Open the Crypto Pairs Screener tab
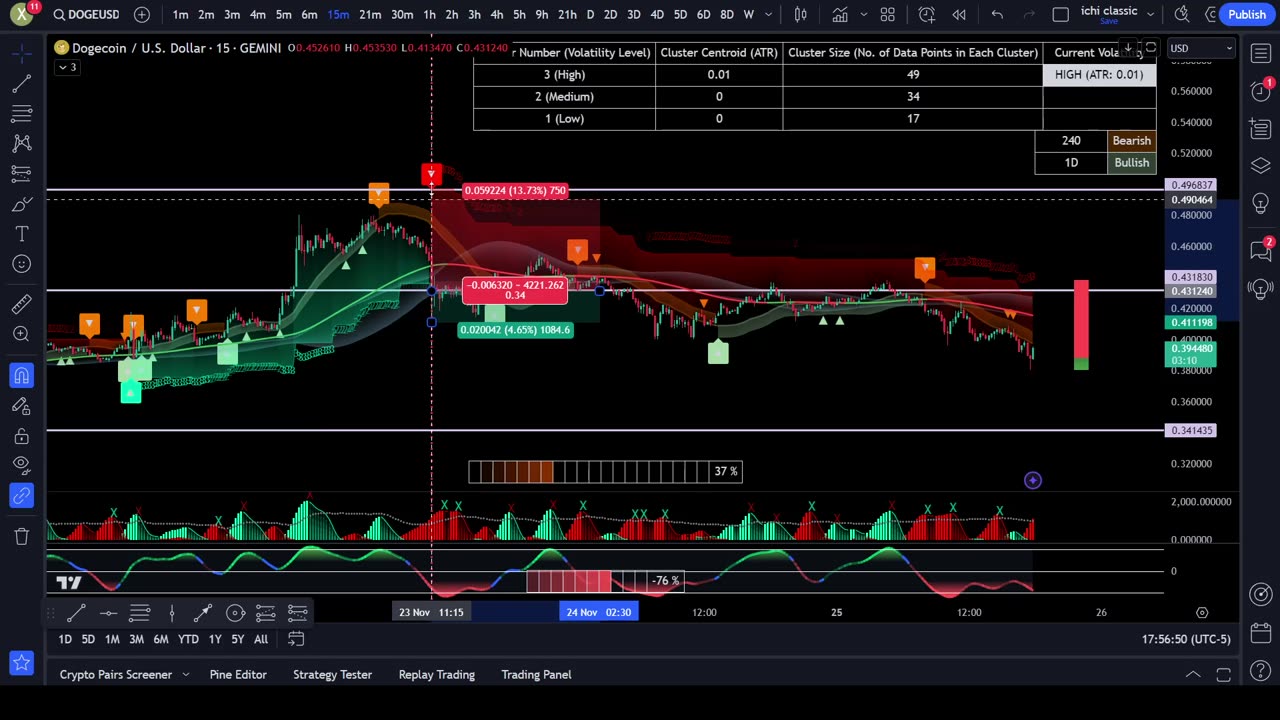 point(116,675)
